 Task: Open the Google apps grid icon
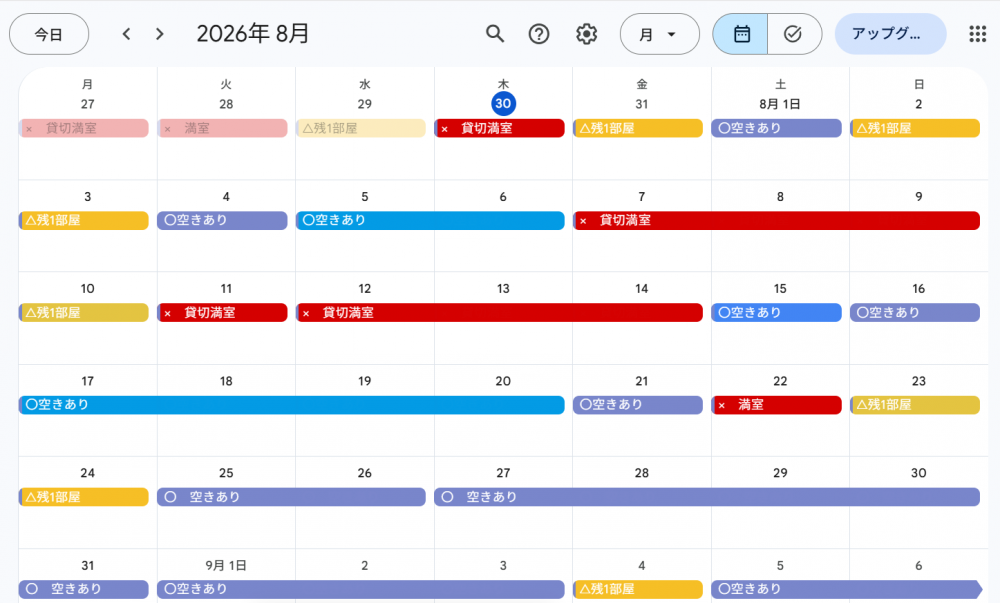click(977, 34)
